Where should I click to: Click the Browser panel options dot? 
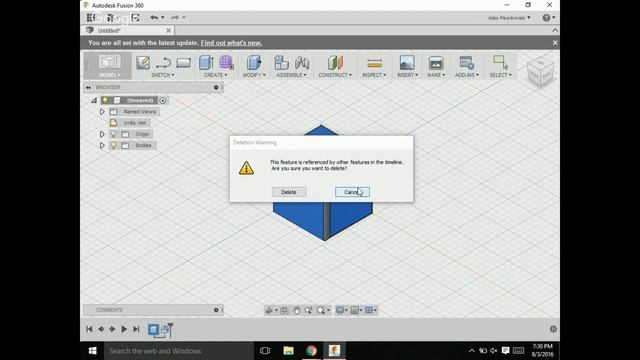[216, 87]
